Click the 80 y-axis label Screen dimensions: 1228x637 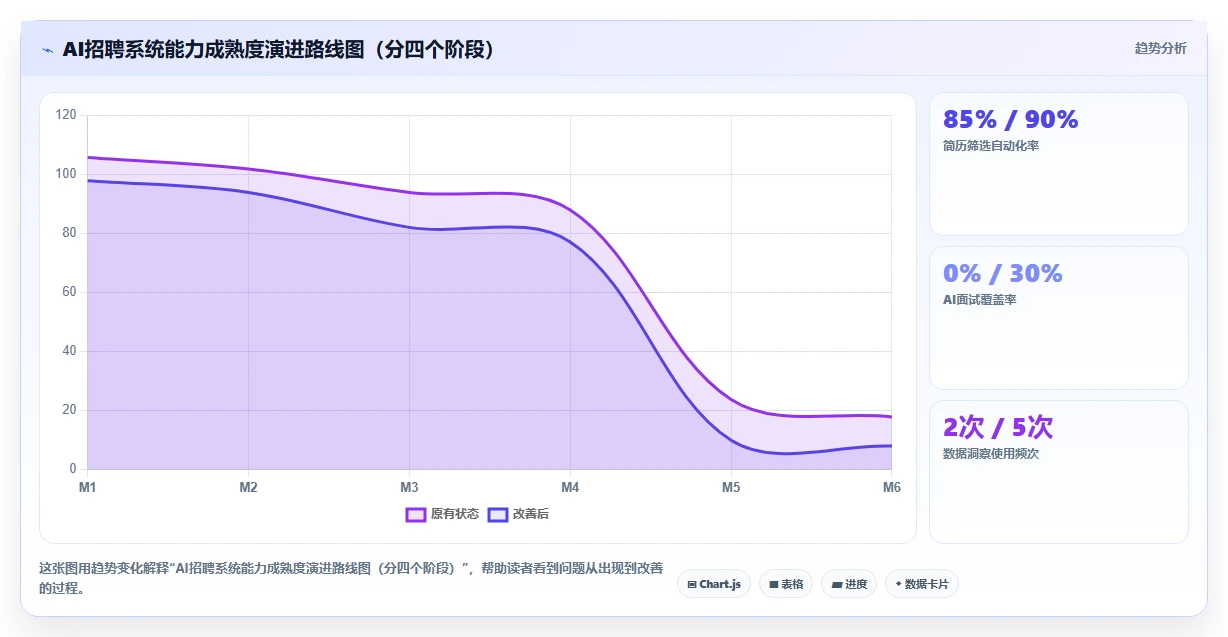(69, 233)
